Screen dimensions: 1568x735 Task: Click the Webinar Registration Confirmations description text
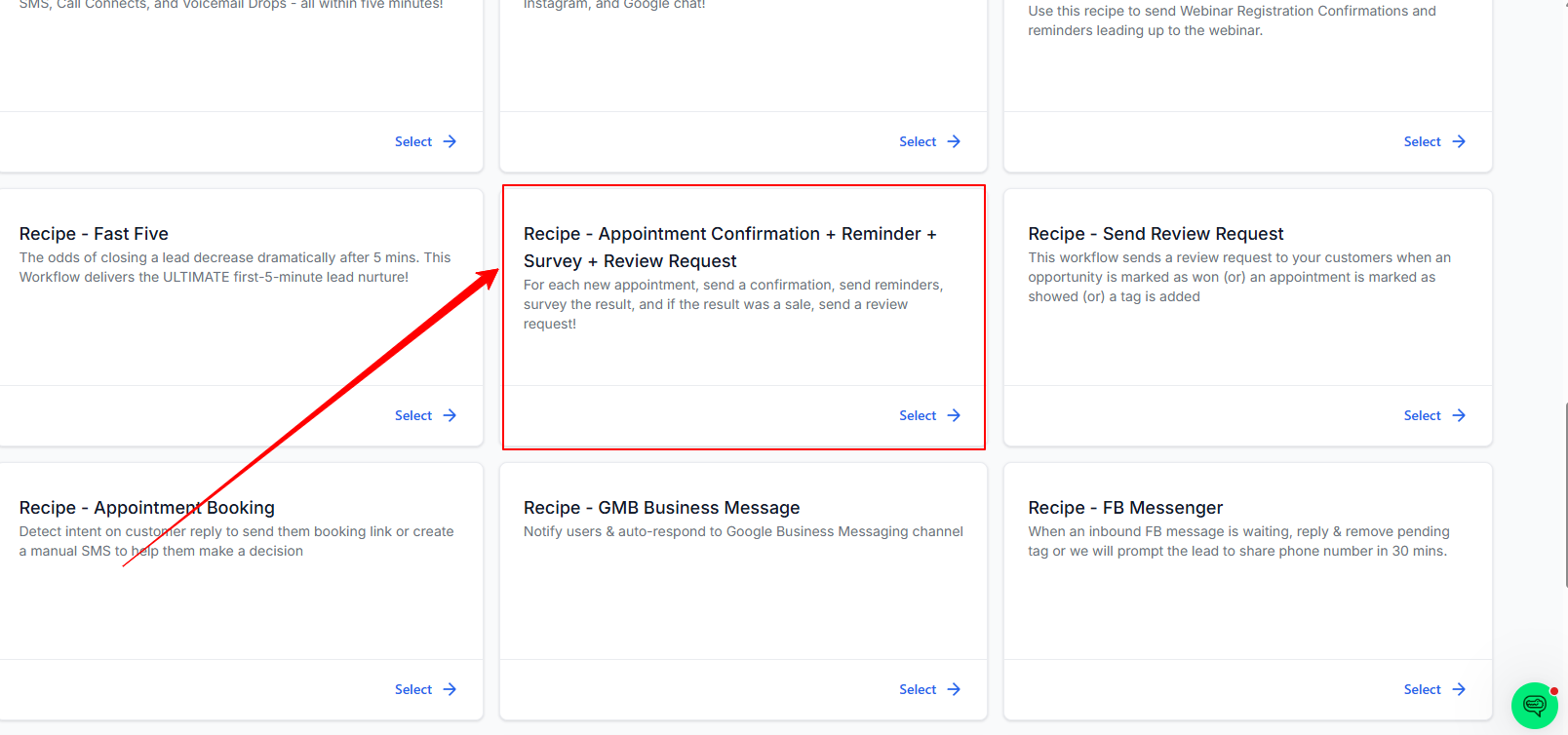point(1232,20)
